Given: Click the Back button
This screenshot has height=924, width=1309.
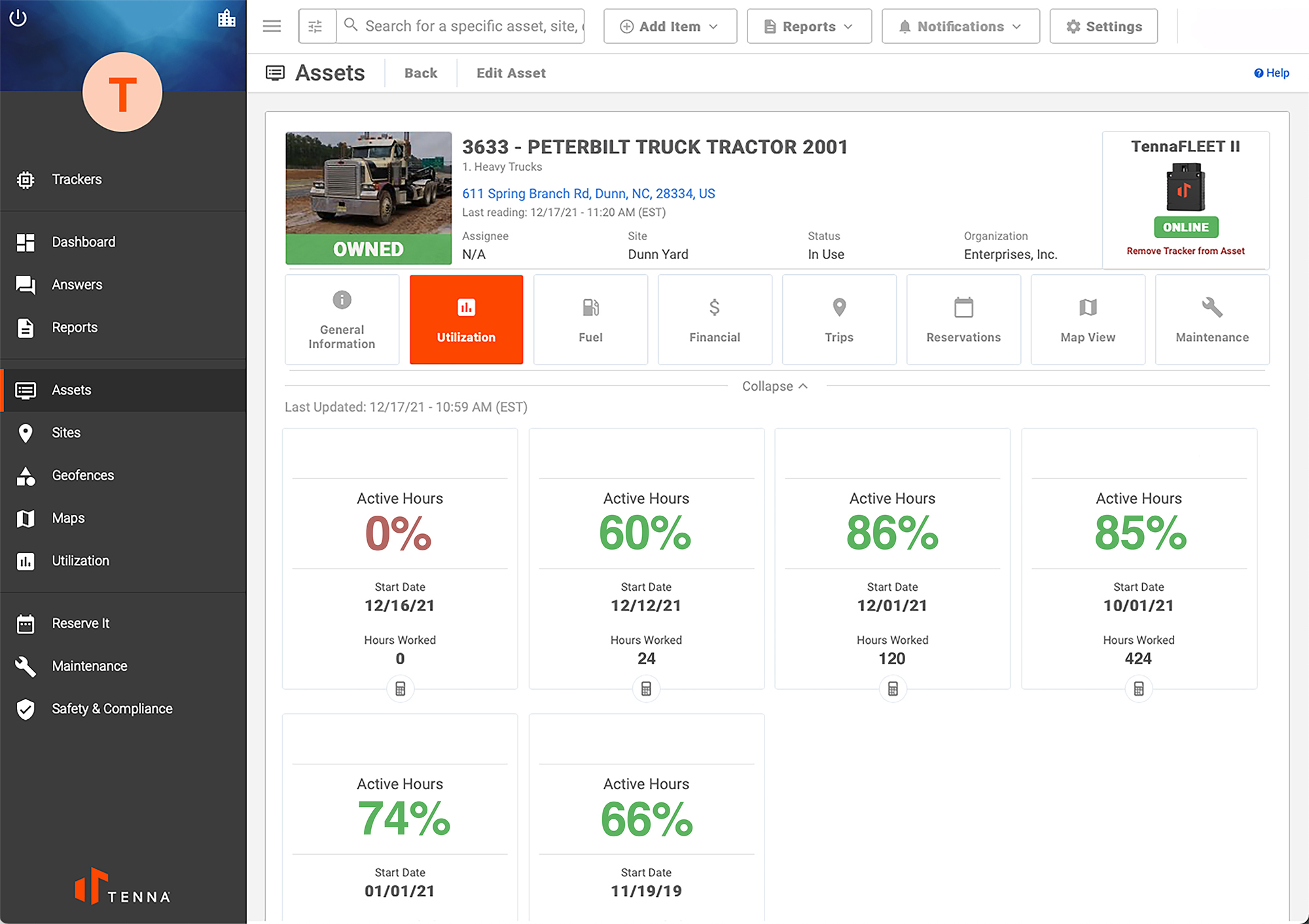Looking at the screenshot, I should [420, 73].
